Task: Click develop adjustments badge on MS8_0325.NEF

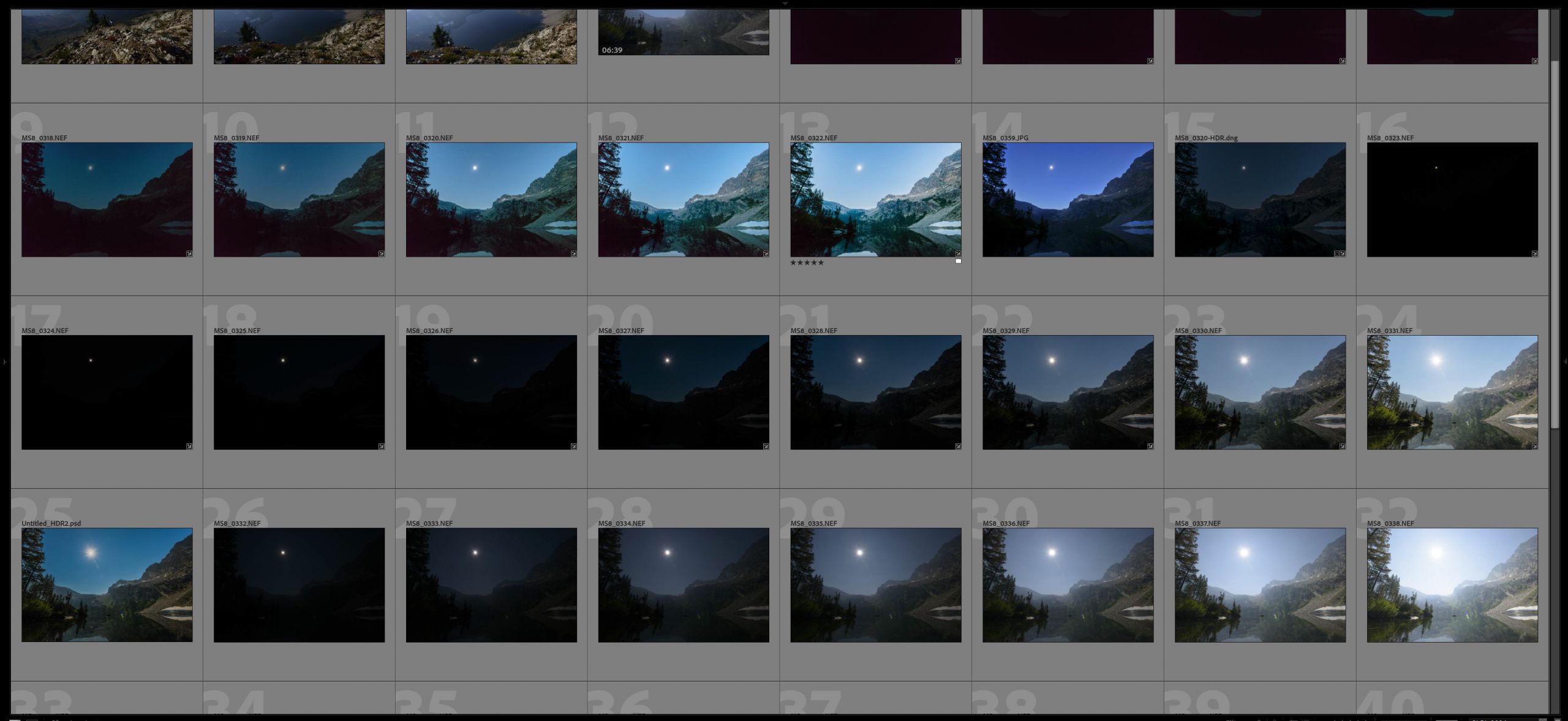Action: click(x=382, y=447)
